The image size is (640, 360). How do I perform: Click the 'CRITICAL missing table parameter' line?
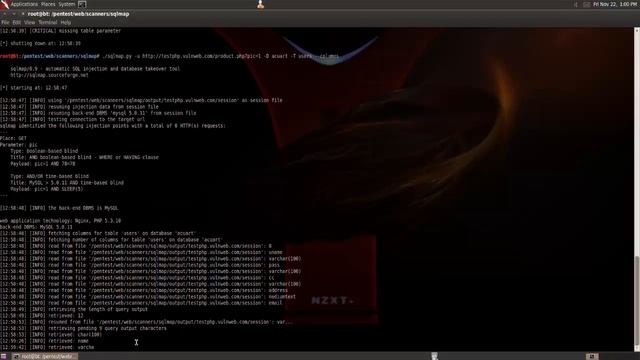[x=60, y=31]
